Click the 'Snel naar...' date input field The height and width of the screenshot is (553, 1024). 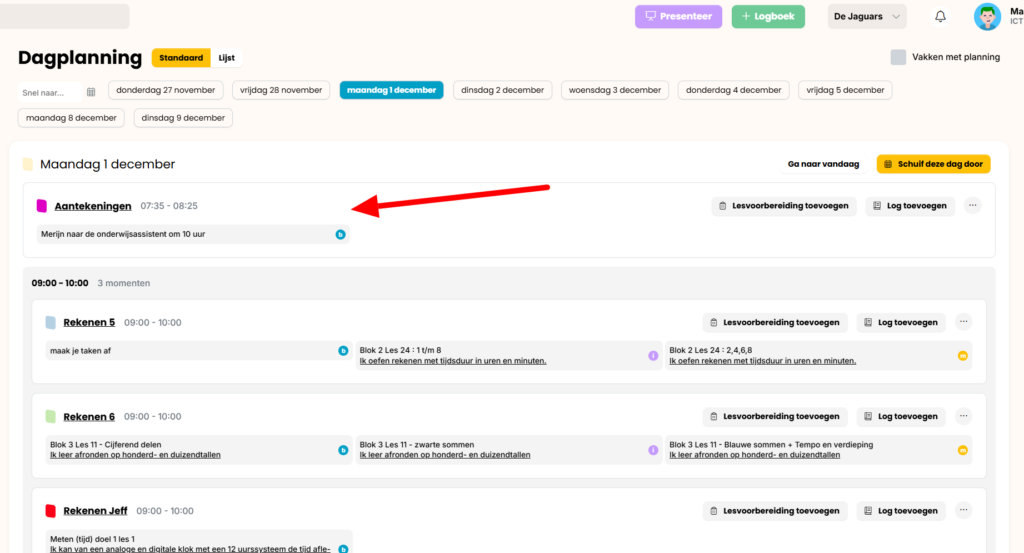click(50, 92)
